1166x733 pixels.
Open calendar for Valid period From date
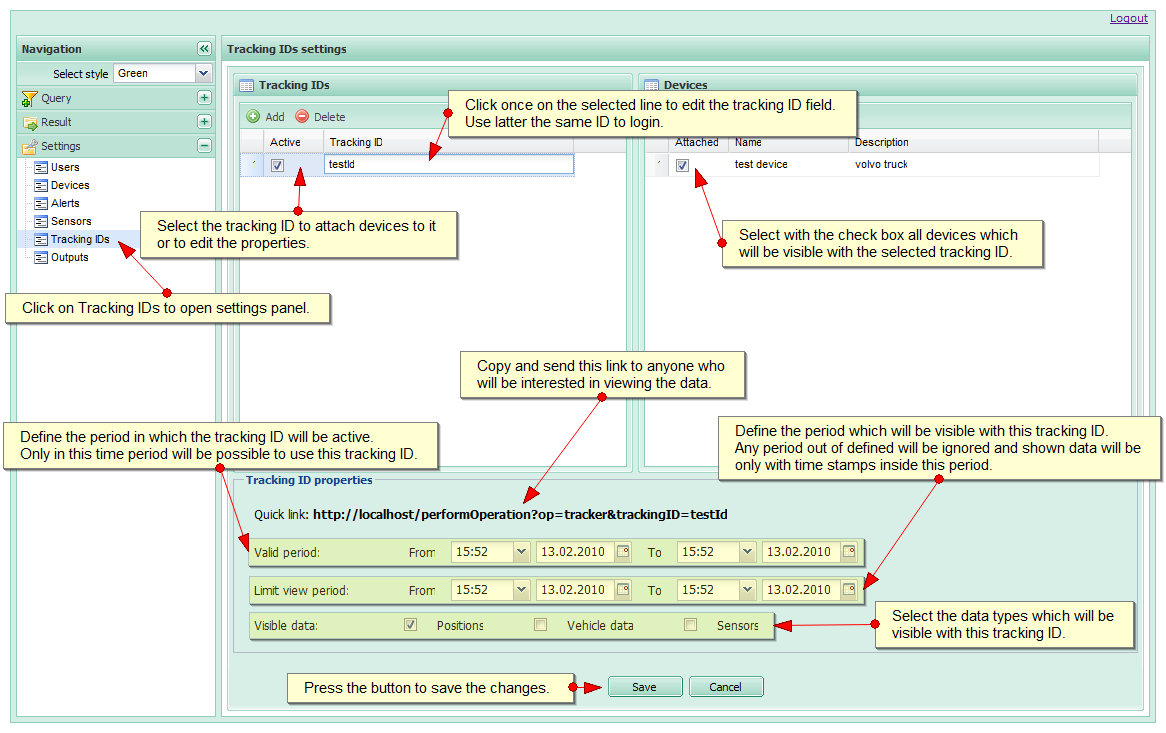pyautogui.click(x=623, y=552)
